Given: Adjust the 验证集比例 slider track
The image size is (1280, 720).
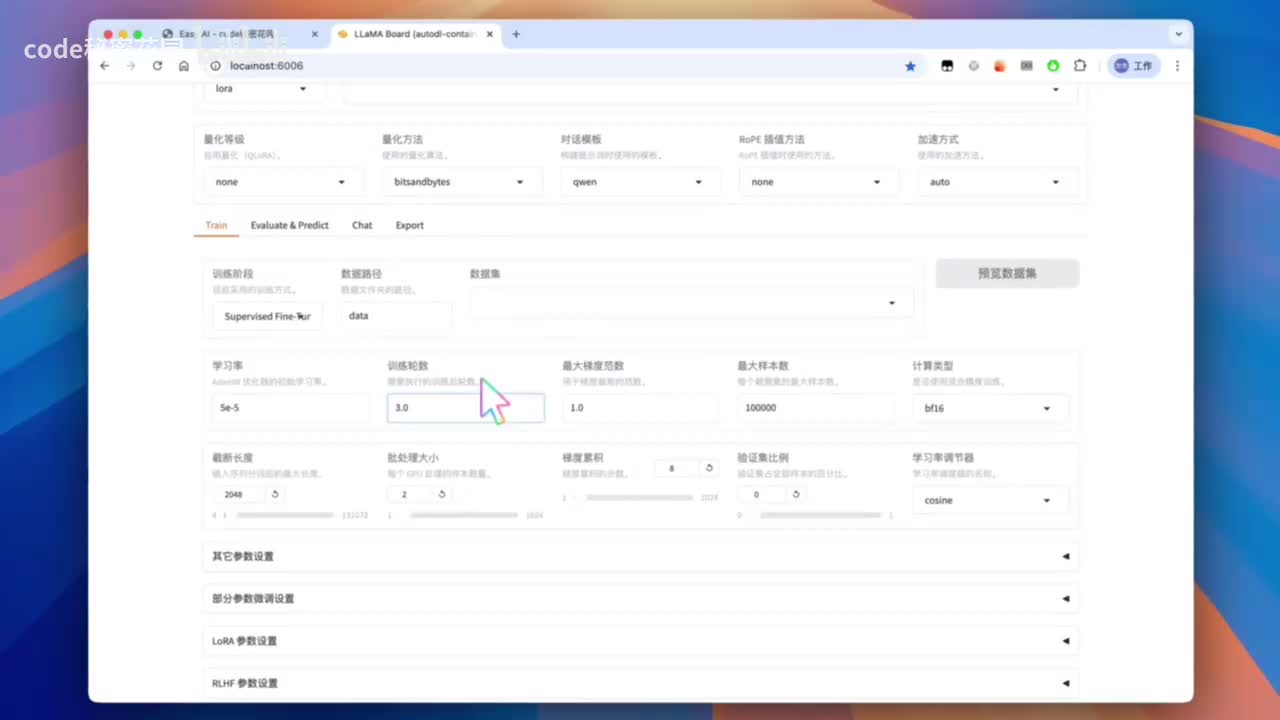Looking at the screenshot, I should tap(821, 515).
